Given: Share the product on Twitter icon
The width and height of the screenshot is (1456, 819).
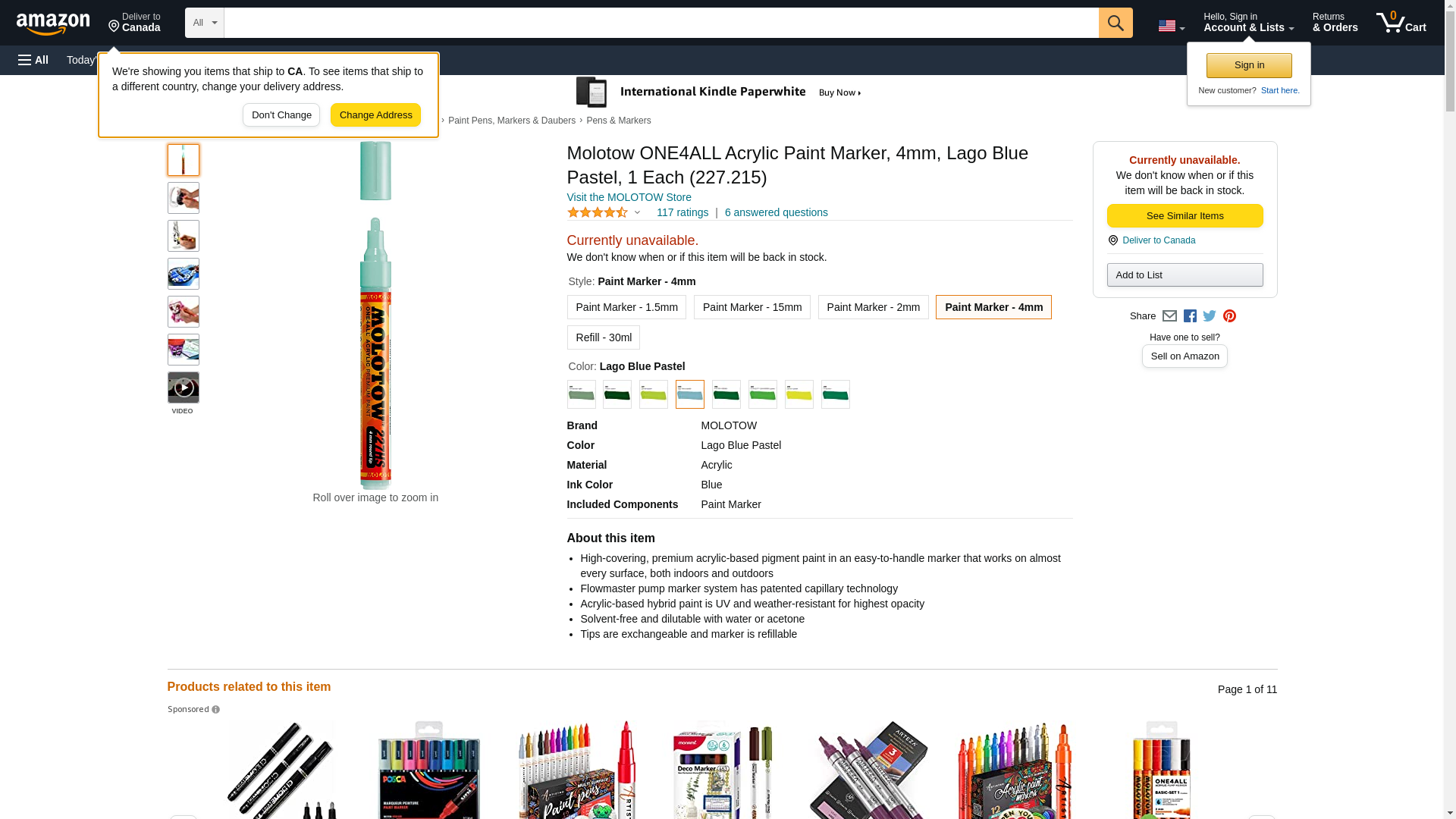Looking at the screenshot, I should click(1210, 316).
